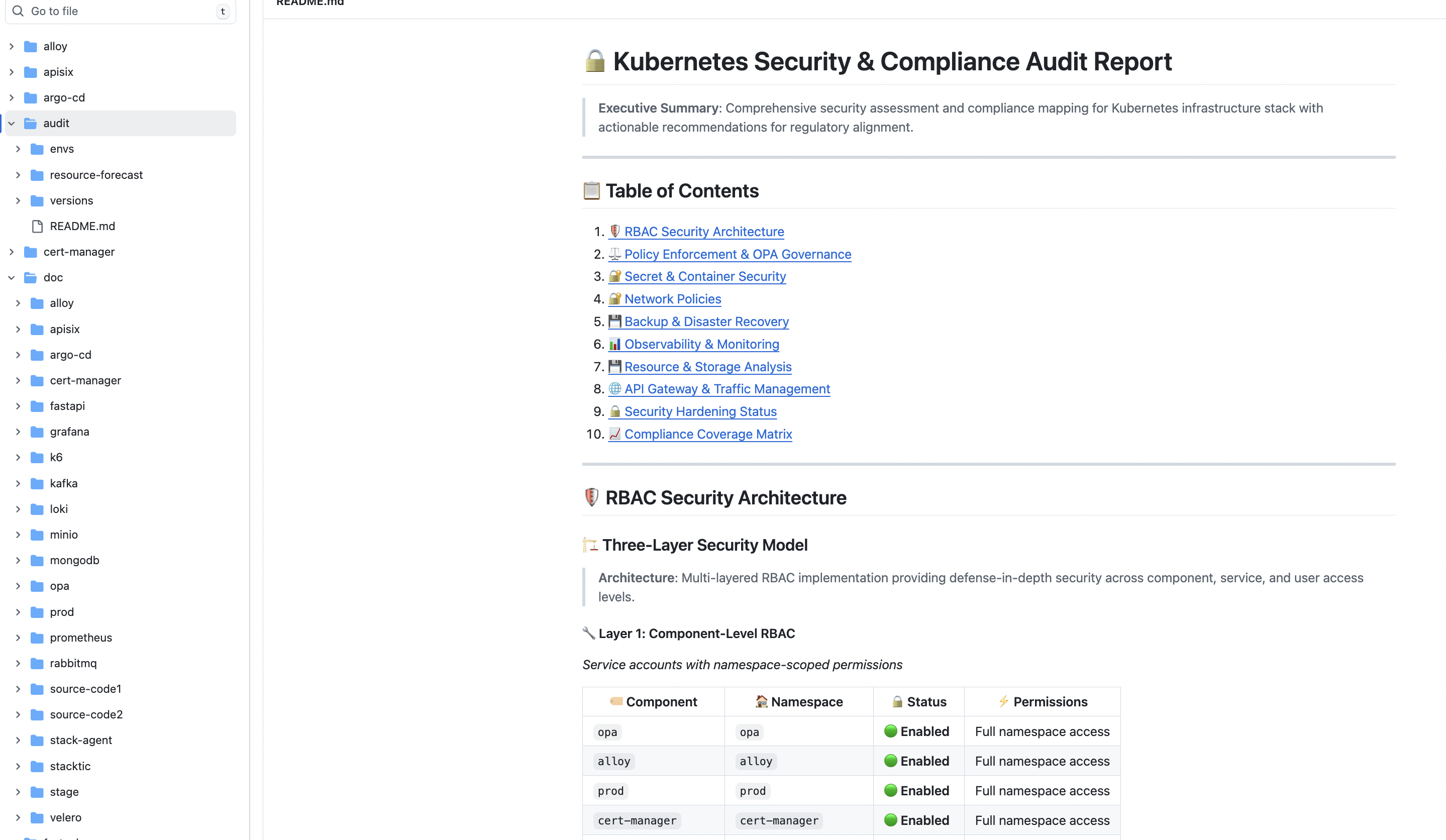Click the search magnifier icon

[x=19, y=11]
